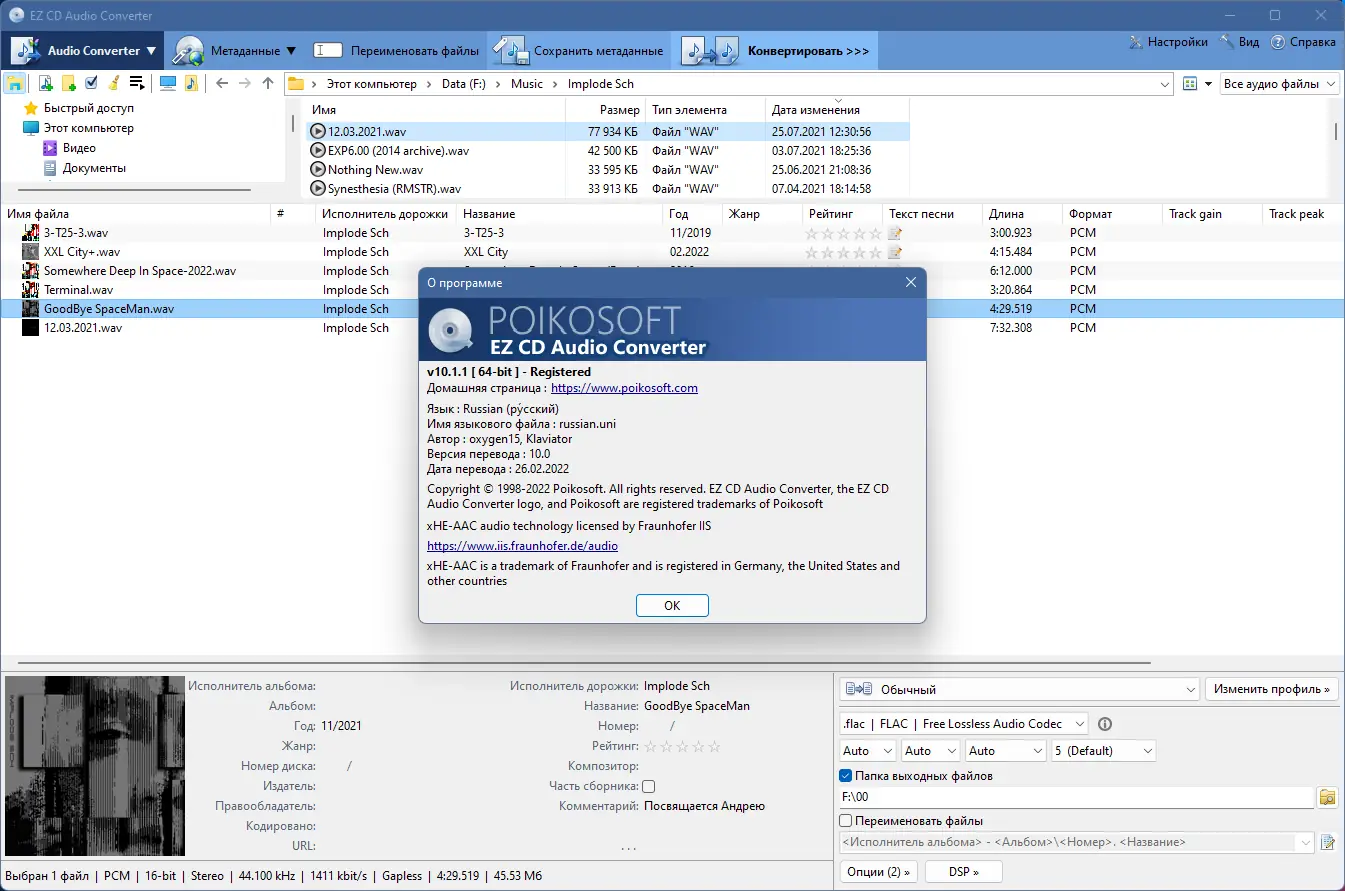Click Music in the breadcrumb path
The height and width of the screenshot is (891, 1345).
click(x=527, y=84)
